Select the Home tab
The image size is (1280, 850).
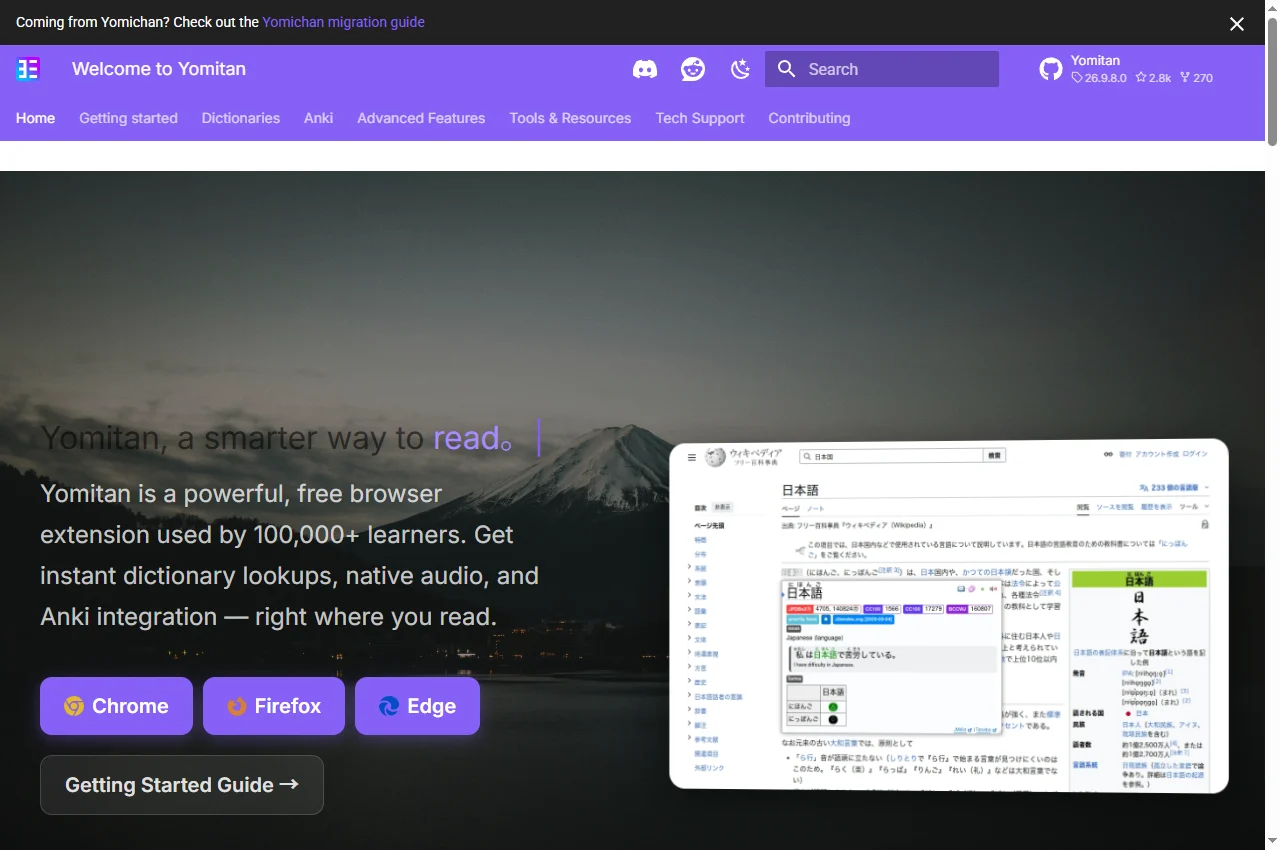35,118
